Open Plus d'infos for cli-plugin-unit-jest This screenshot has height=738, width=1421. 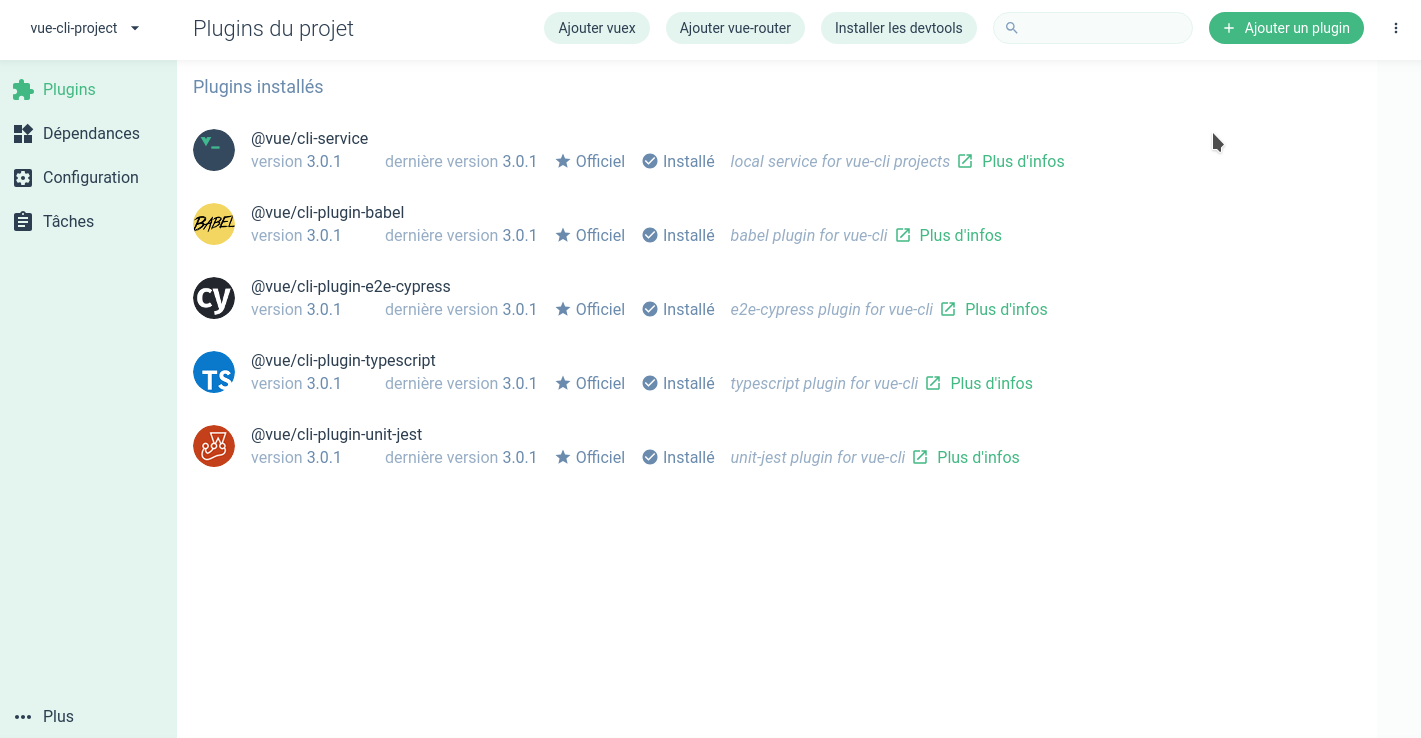click(978, 457)
